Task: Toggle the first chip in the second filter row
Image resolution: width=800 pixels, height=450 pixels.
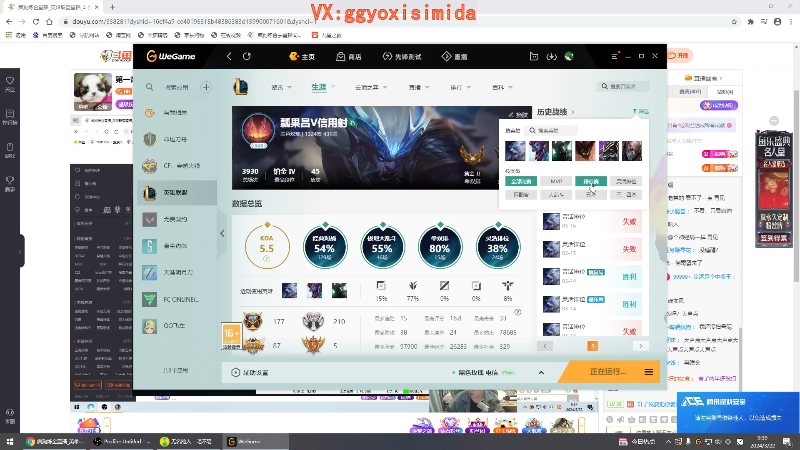Action: (521, 194)
